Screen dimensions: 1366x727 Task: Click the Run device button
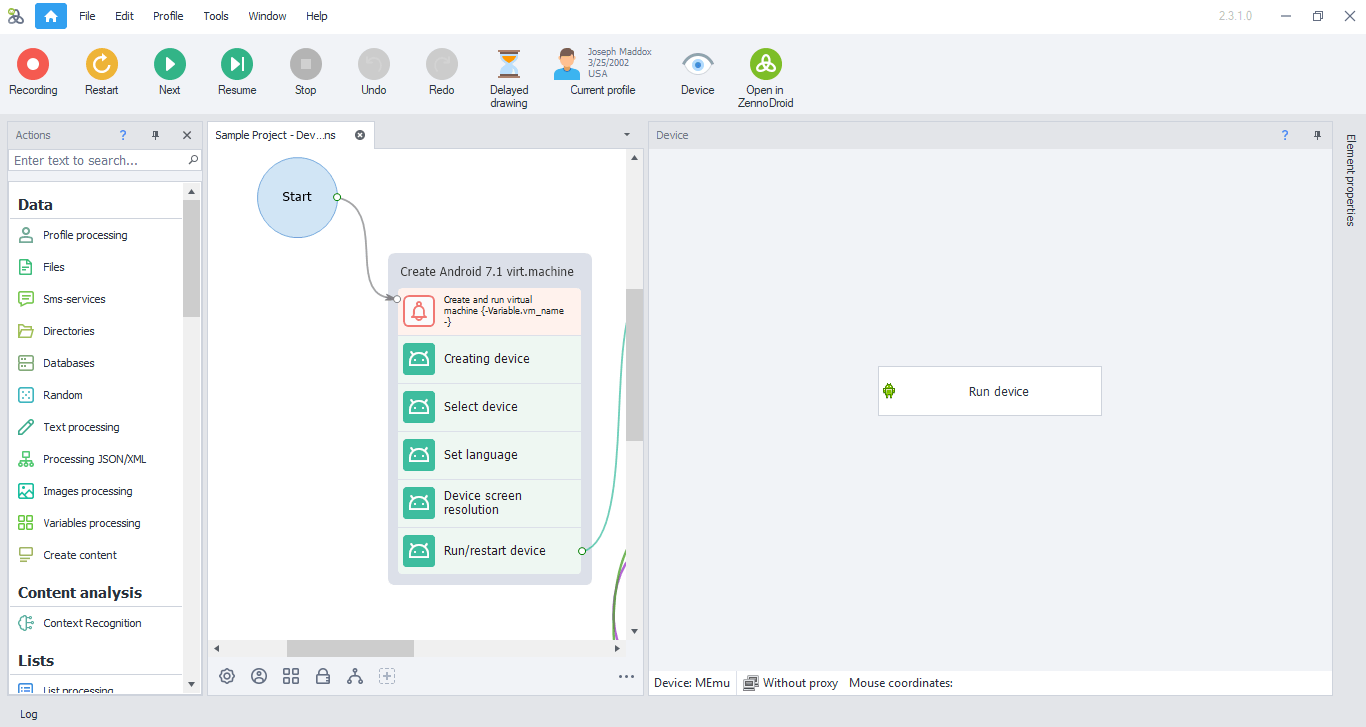990,391
